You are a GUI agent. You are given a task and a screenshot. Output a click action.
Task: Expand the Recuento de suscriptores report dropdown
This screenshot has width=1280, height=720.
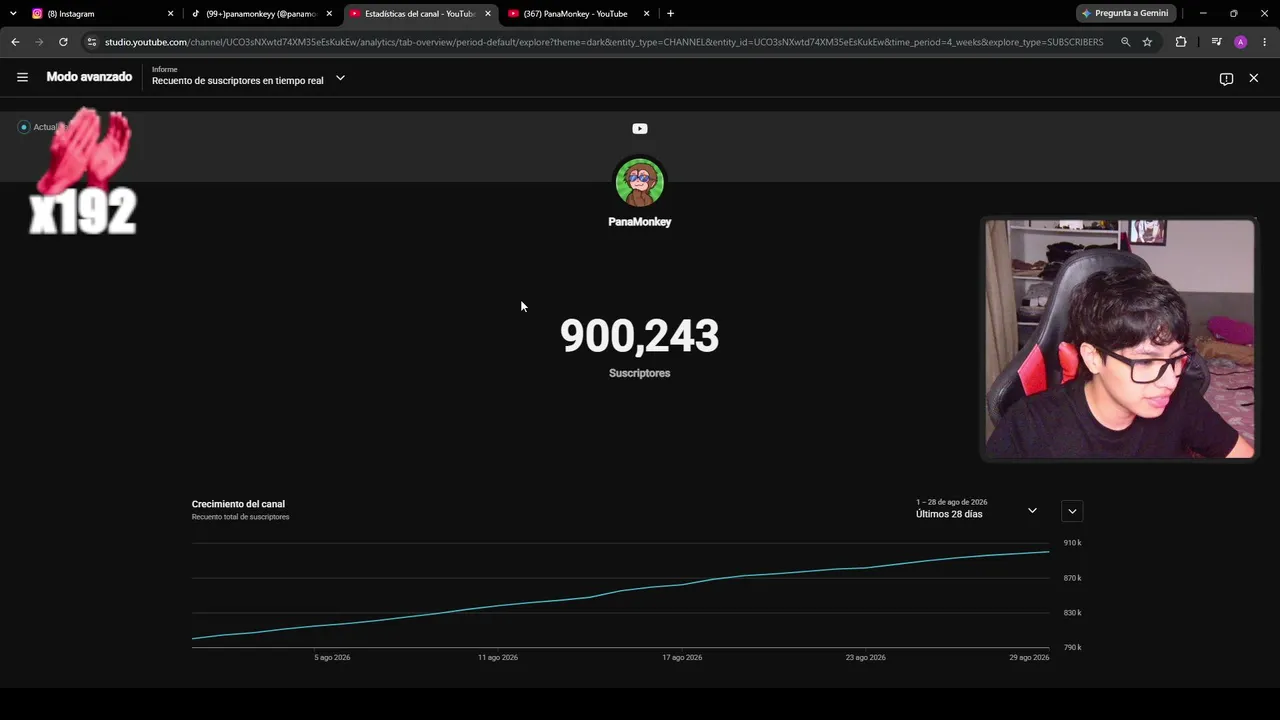tap(340, 78)
